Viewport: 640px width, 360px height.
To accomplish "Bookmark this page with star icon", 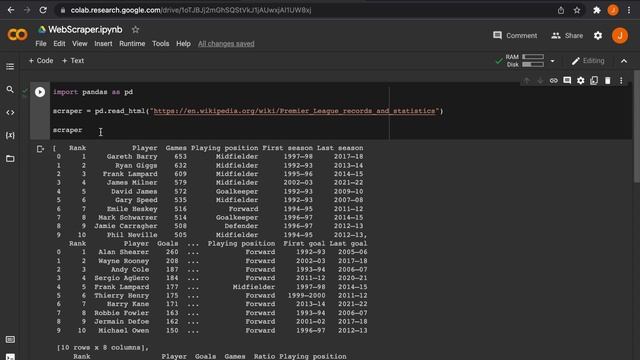I will 577,10.
